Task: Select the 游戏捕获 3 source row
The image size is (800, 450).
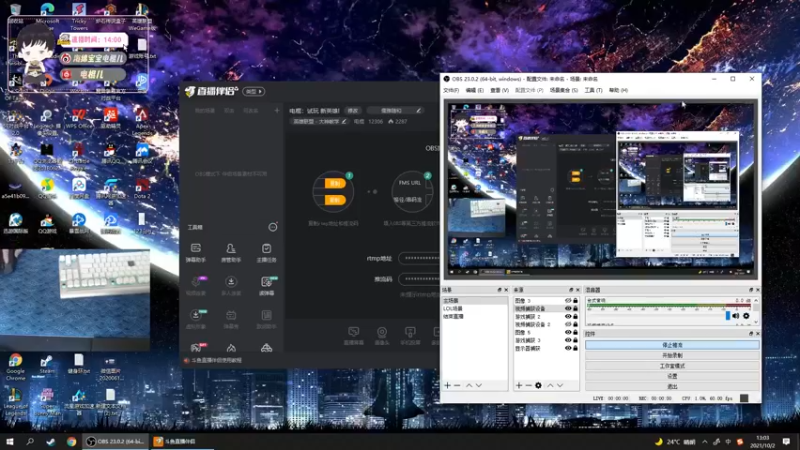Action: pos(546,340)
